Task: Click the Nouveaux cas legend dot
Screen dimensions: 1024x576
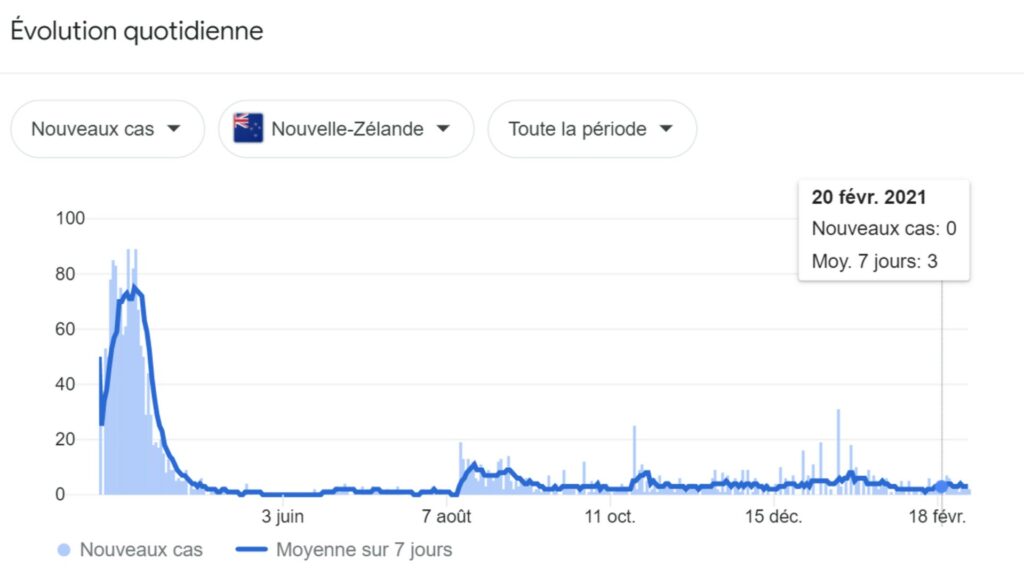Action: [63, 550]
